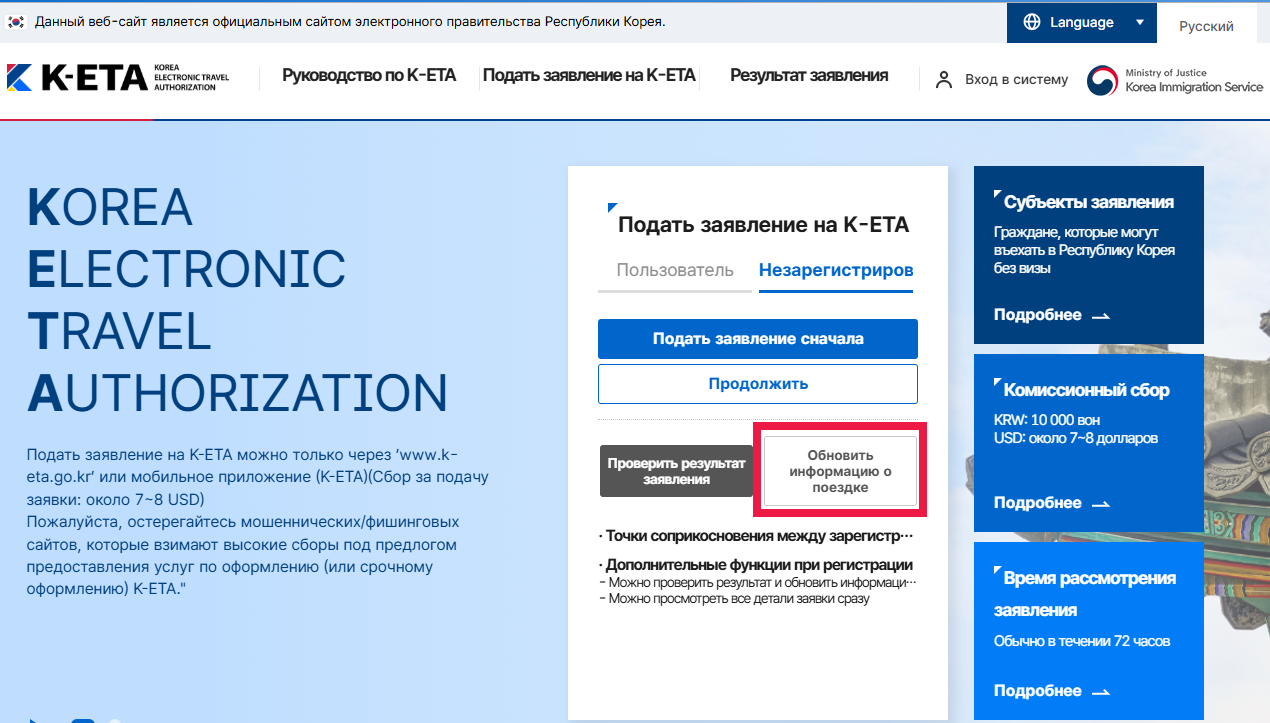Open the Руководство по K-ETA menu
Image resolution: width=1270 pixels, height=723 pixels.
pos(369,75)
